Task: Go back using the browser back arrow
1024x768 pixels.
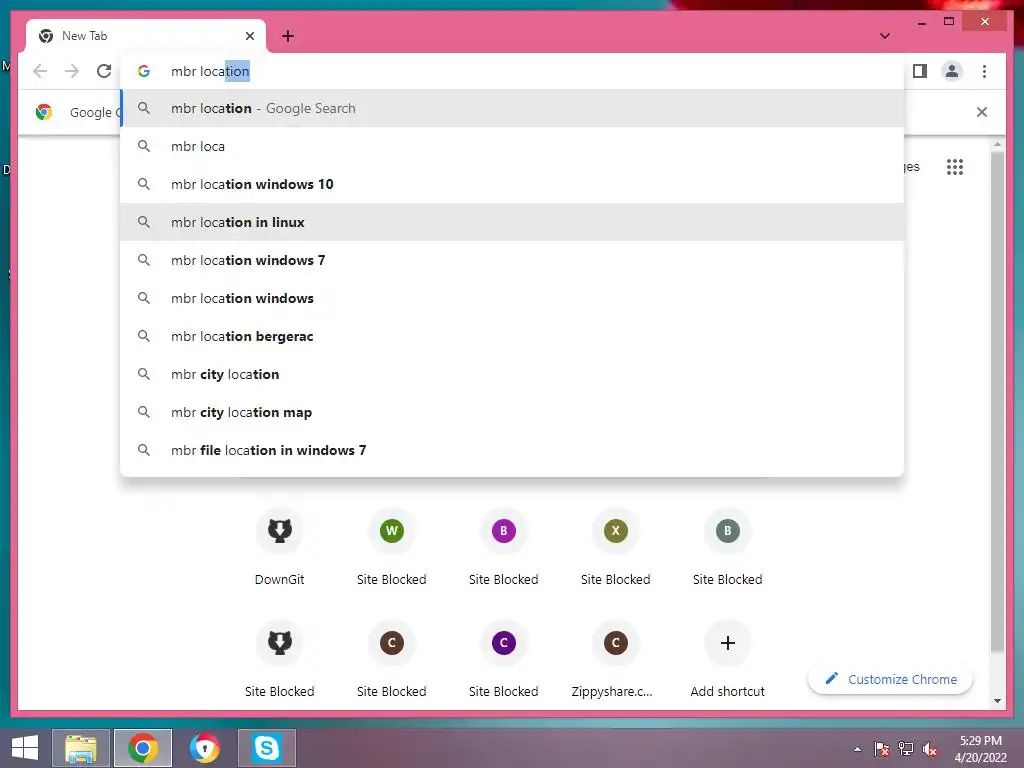Action: pyautogui.click(x=40, y=71)
